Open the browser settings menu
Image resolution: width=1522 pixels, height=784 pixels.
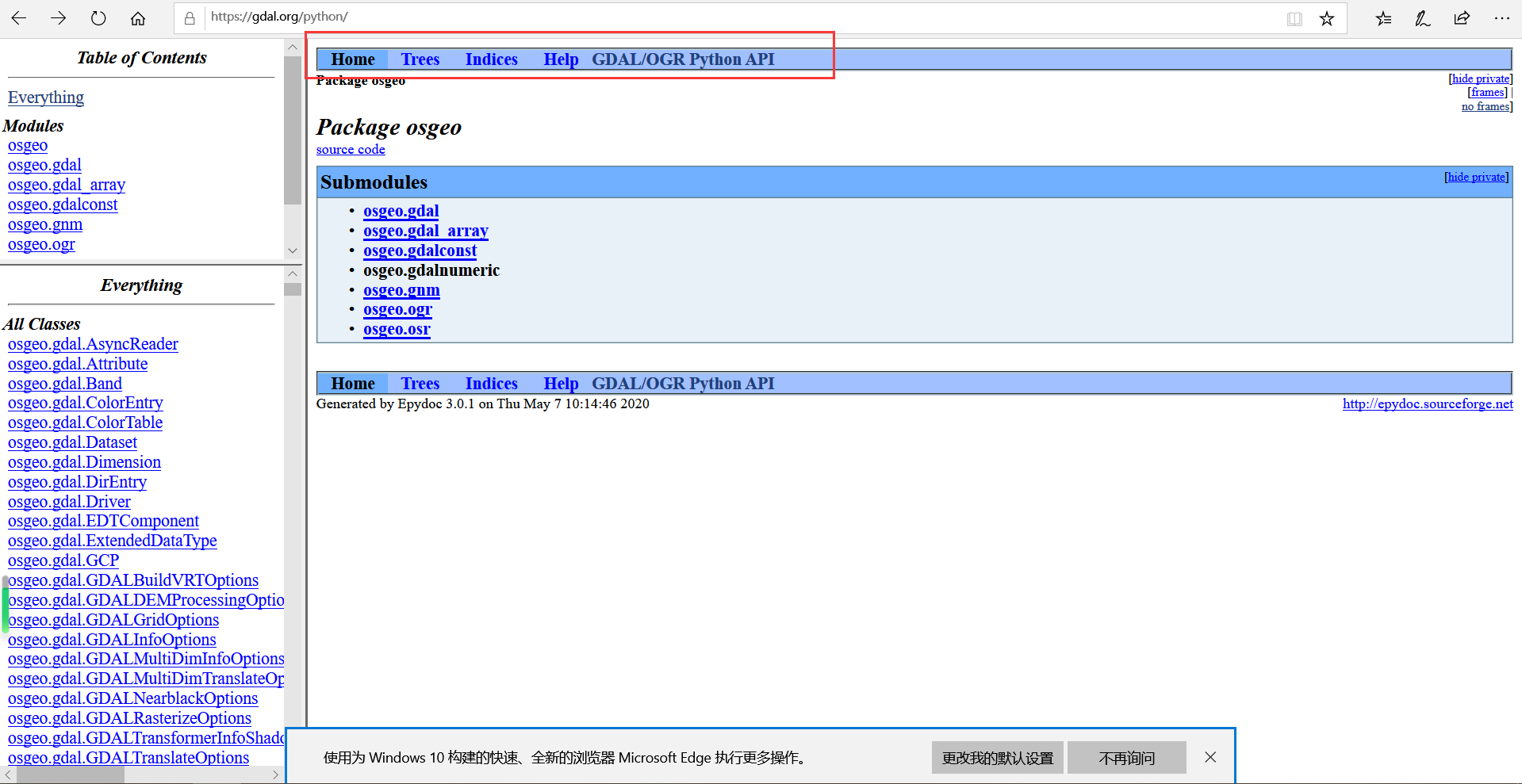click(x=1502, y=17)
